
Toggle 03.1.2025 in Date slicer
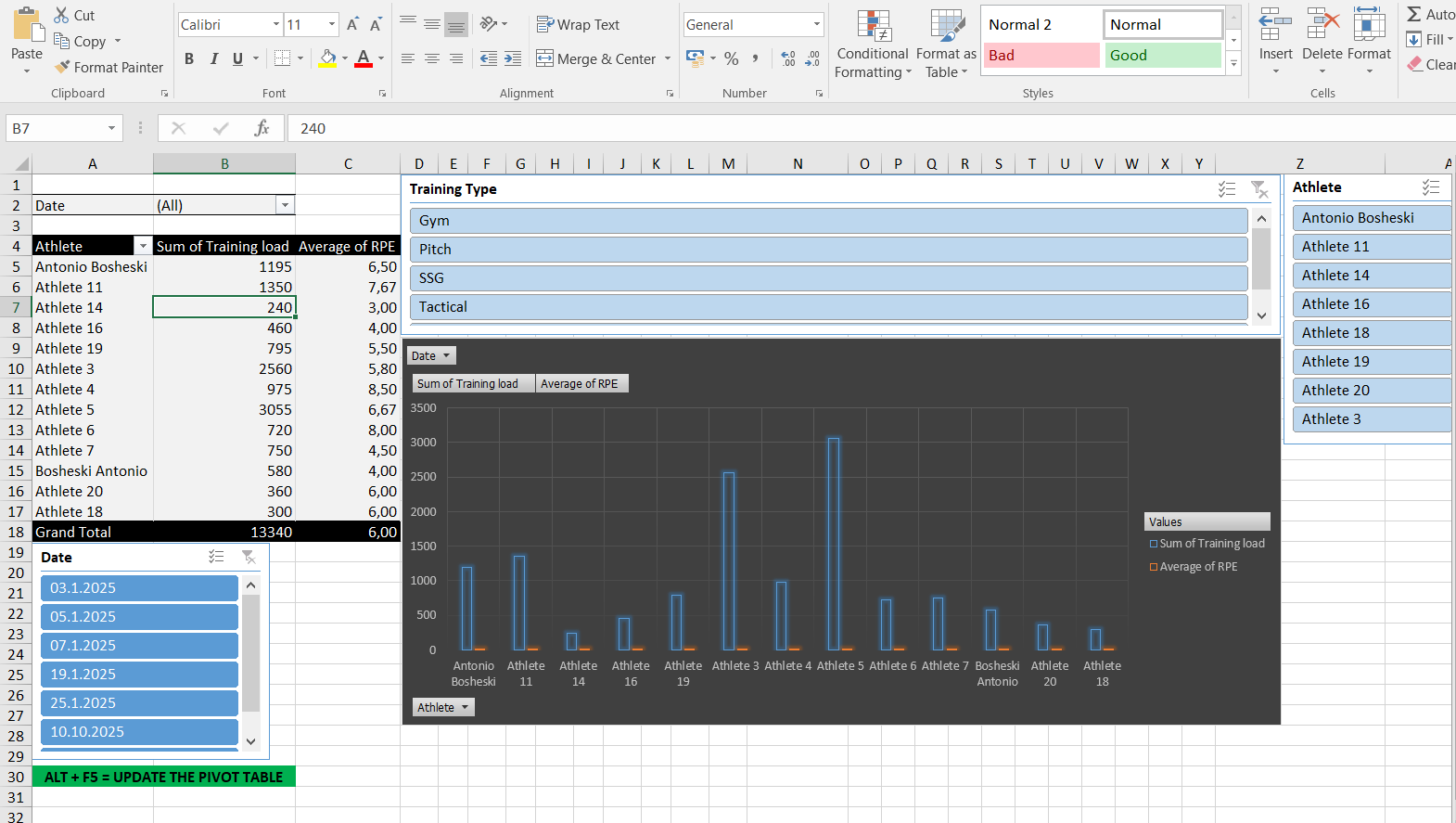click(139, 587)
